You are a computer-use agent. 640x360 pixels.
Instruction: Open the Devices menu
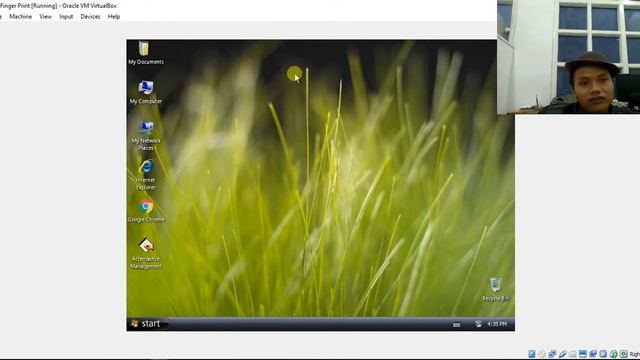coord(90,17)
